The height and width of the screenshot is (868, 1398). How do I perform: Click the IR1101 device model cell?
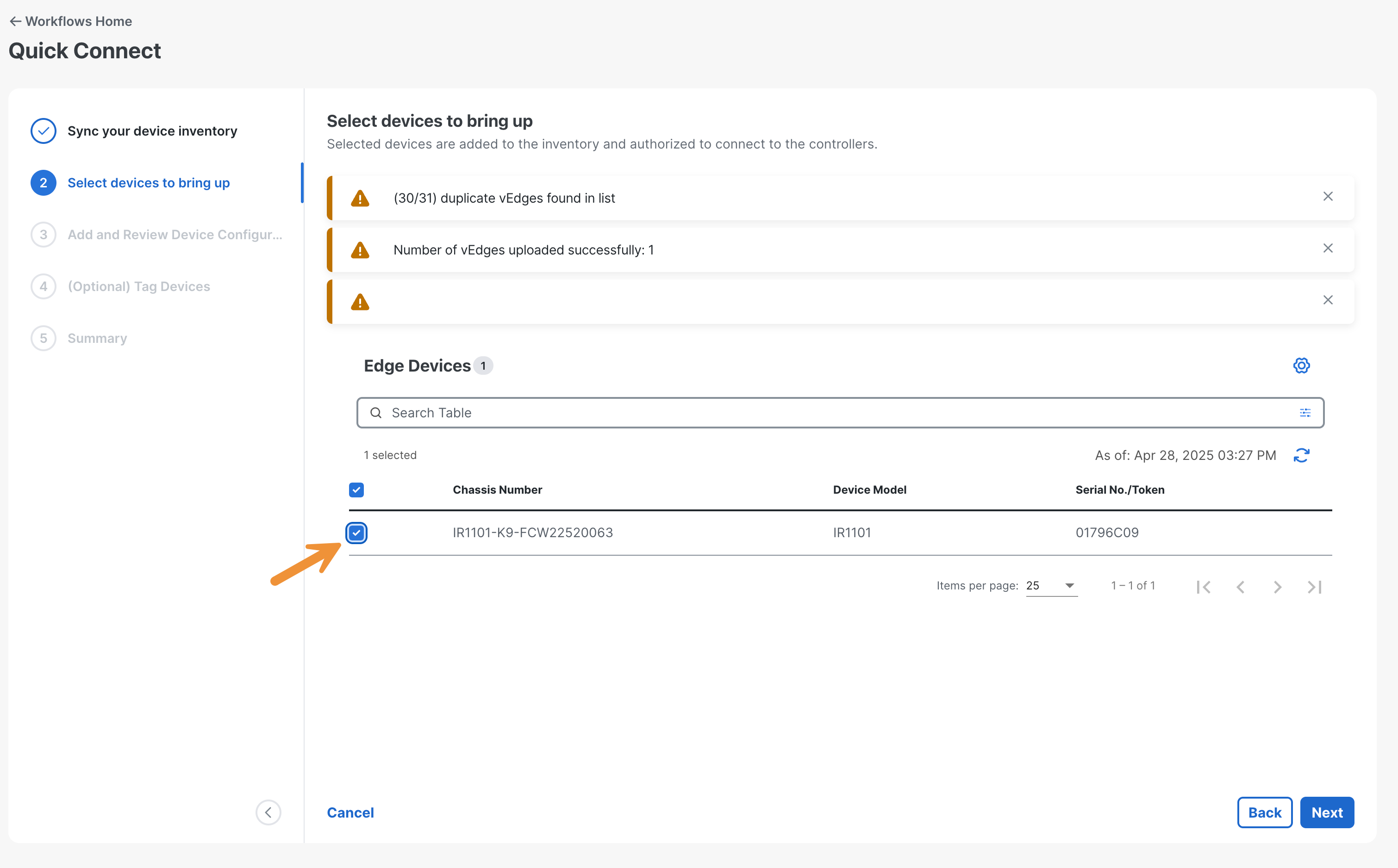click(852, 533)
